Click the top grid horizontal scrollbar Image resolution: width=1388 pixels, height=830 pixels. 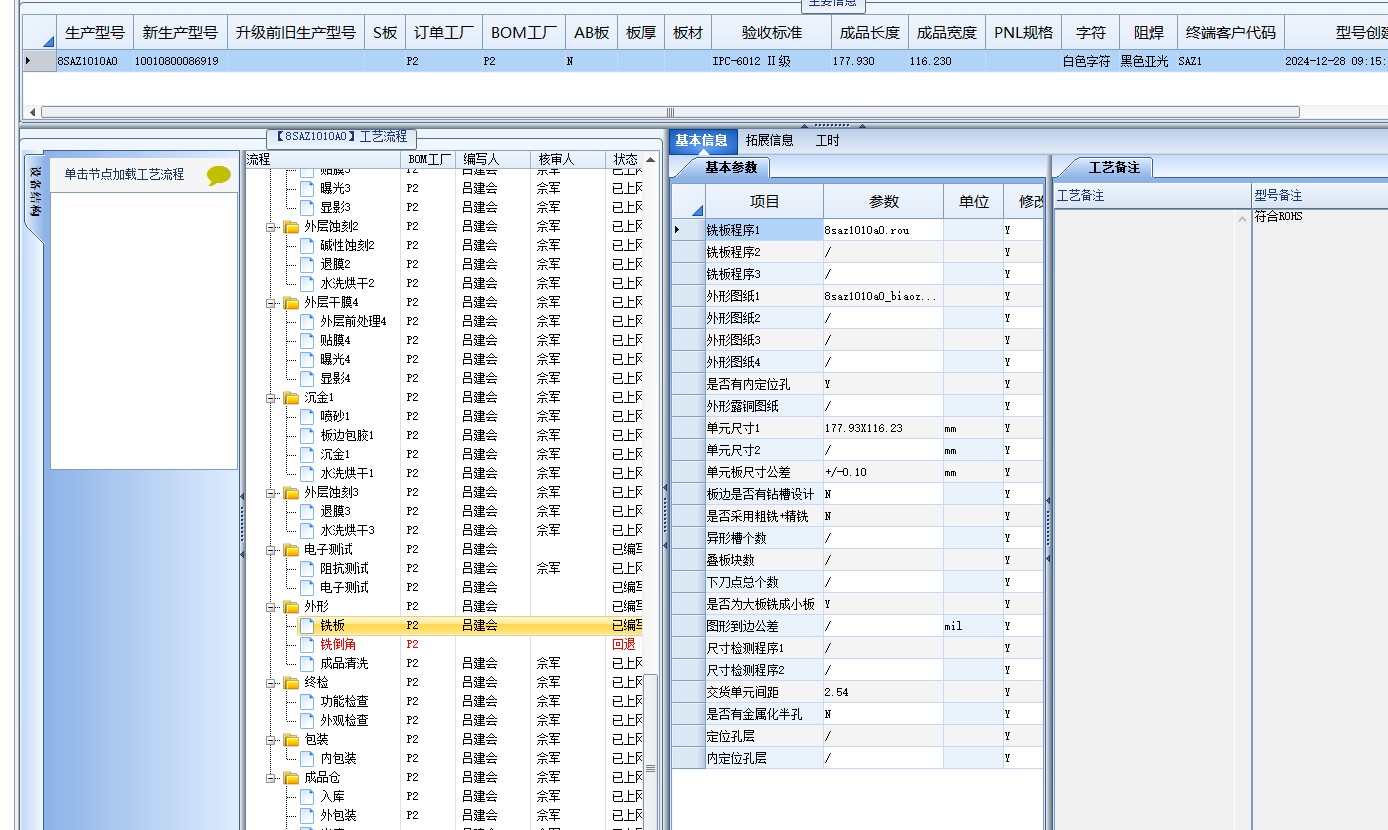[670, 112]
